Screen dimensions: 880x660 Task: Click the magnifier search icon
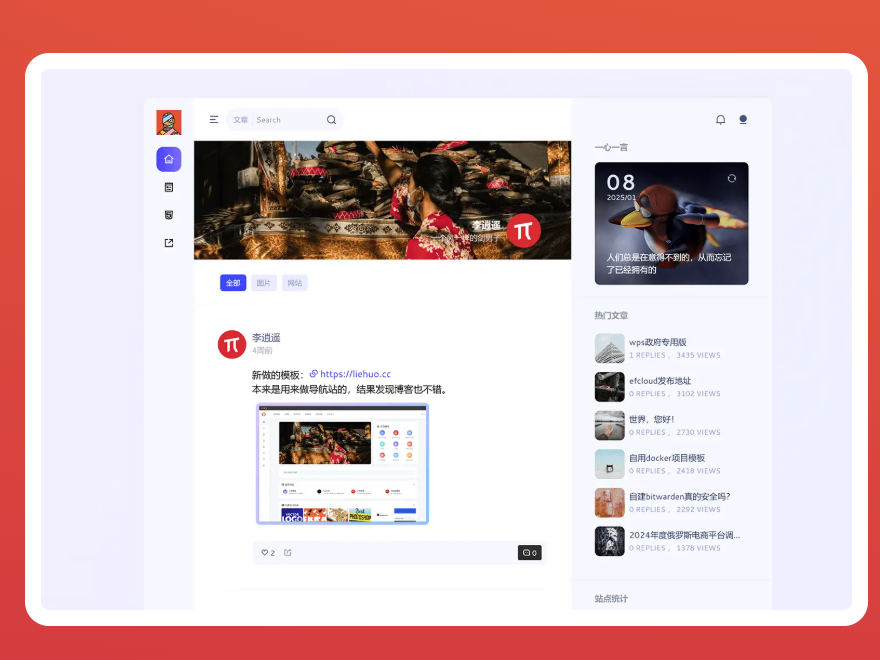pyautogui.click(x=331, y=120)
